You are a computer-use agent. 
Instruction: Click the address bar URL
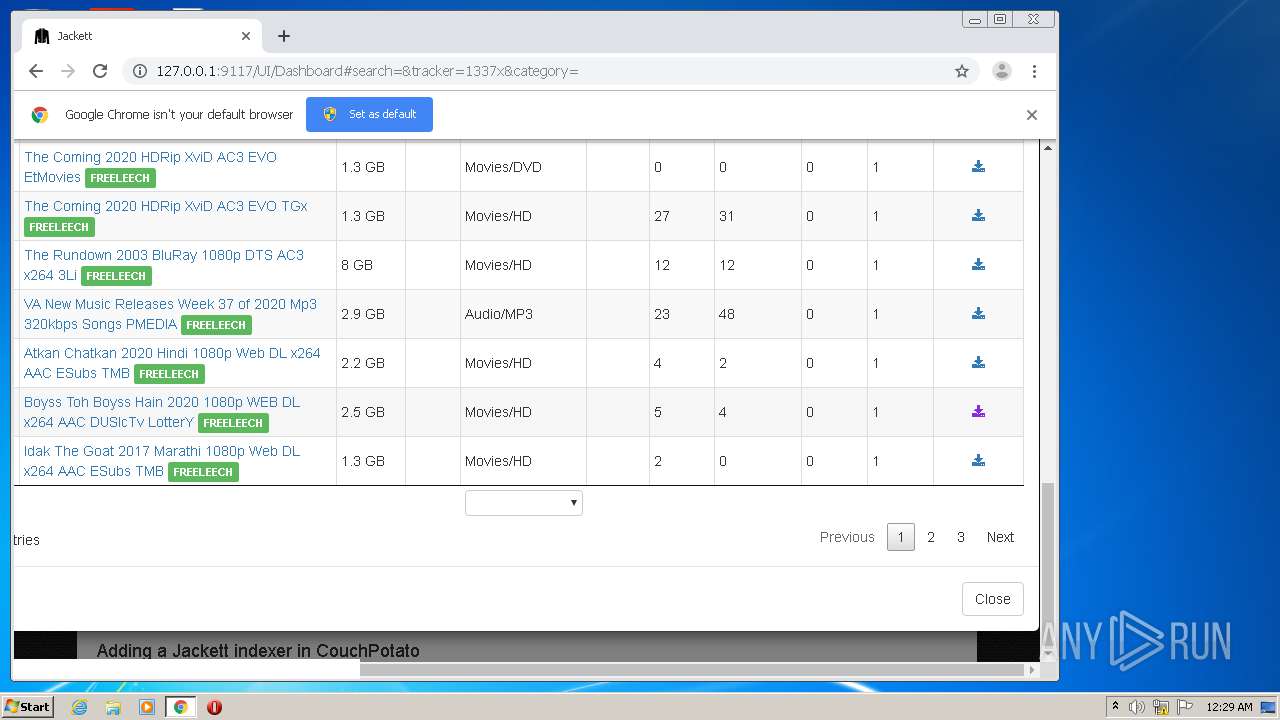367,71
